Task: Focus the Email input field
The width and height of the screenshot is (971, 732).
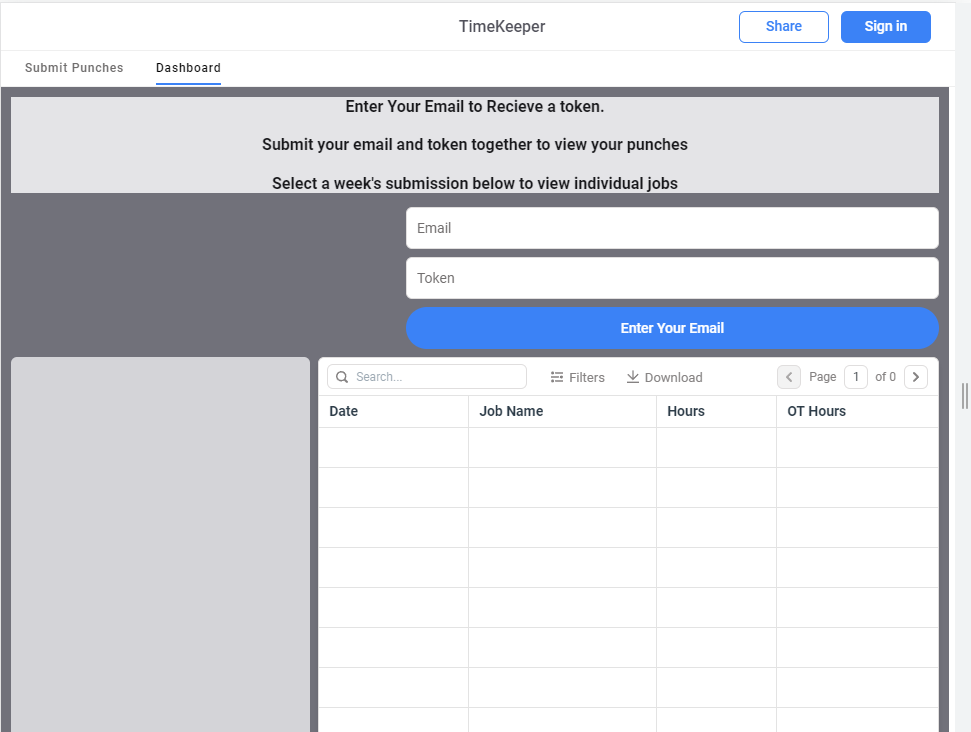Action: pos(671,228)
